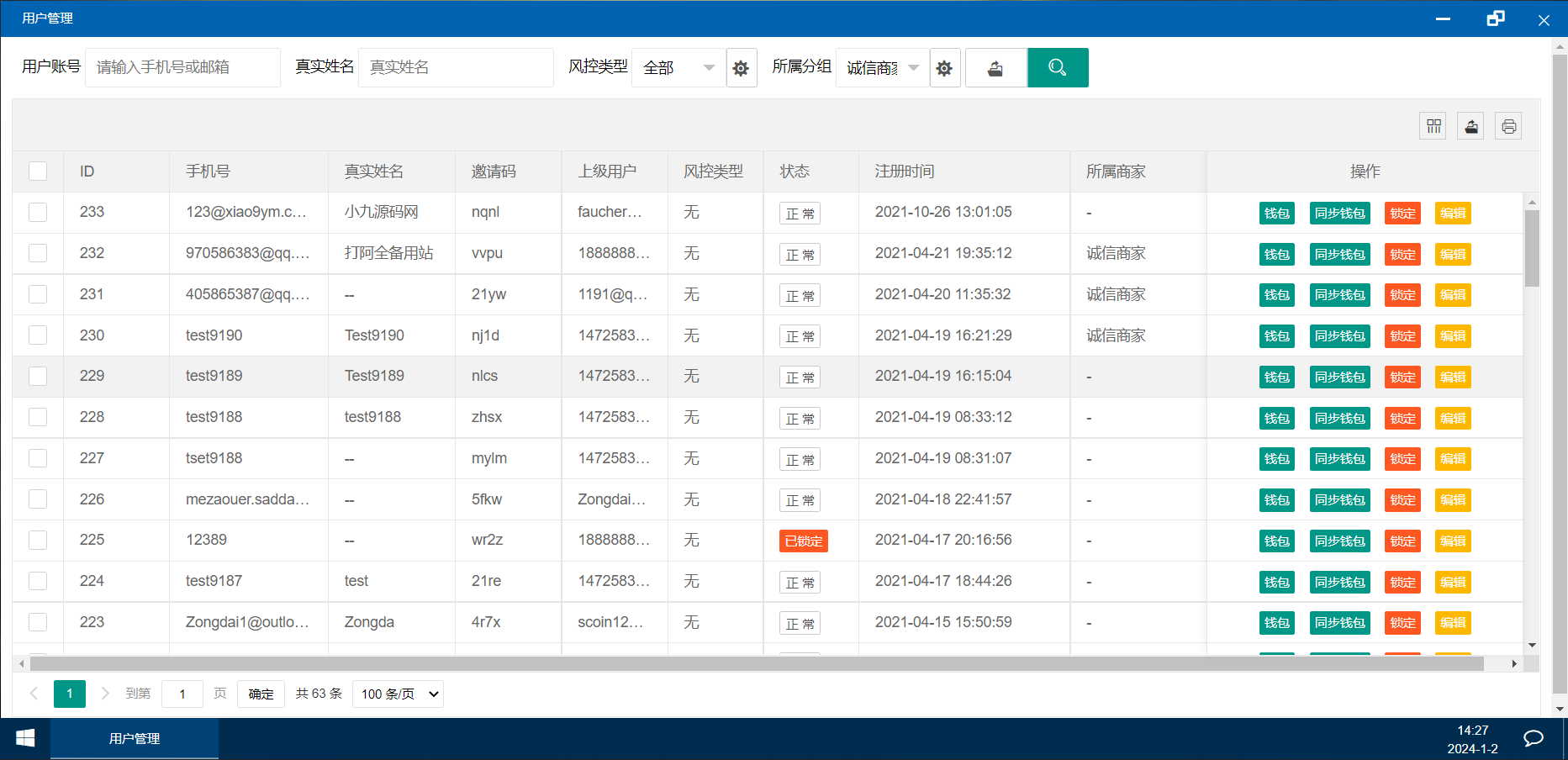The height and width of the screenshot is (760, 1568).
Task: Click 锁定 for user ID 231
Action: tap(1402, 295)
